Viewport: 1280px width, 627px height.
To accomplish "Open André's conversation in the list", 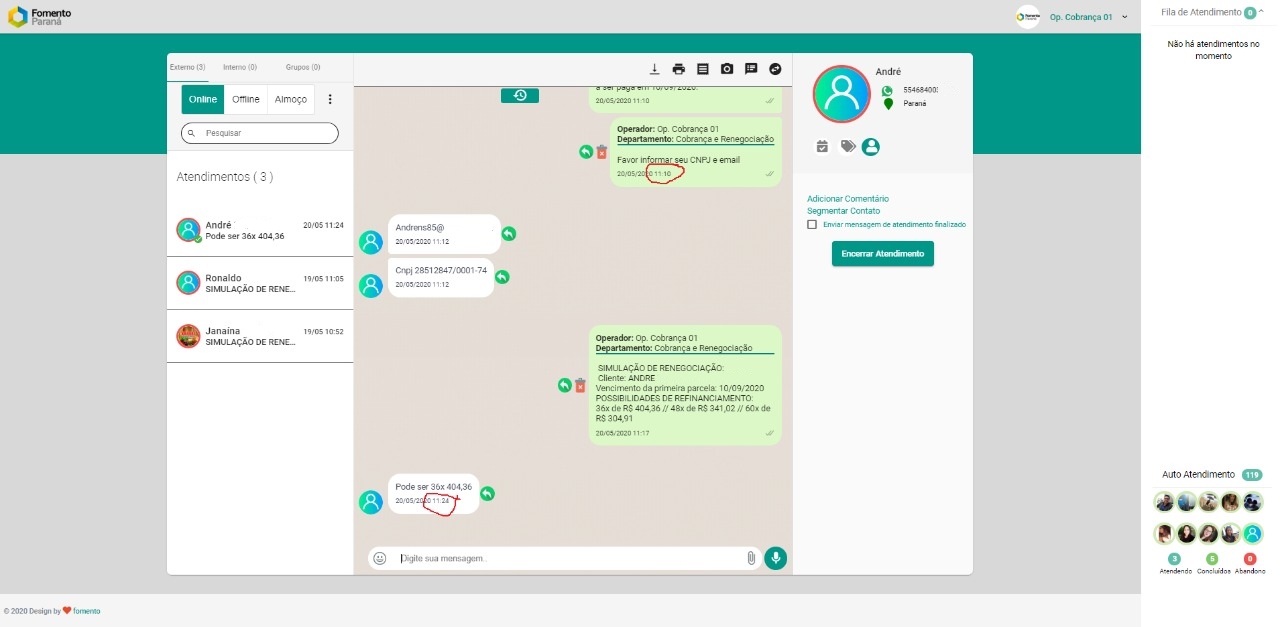I will tap(260, 230).
